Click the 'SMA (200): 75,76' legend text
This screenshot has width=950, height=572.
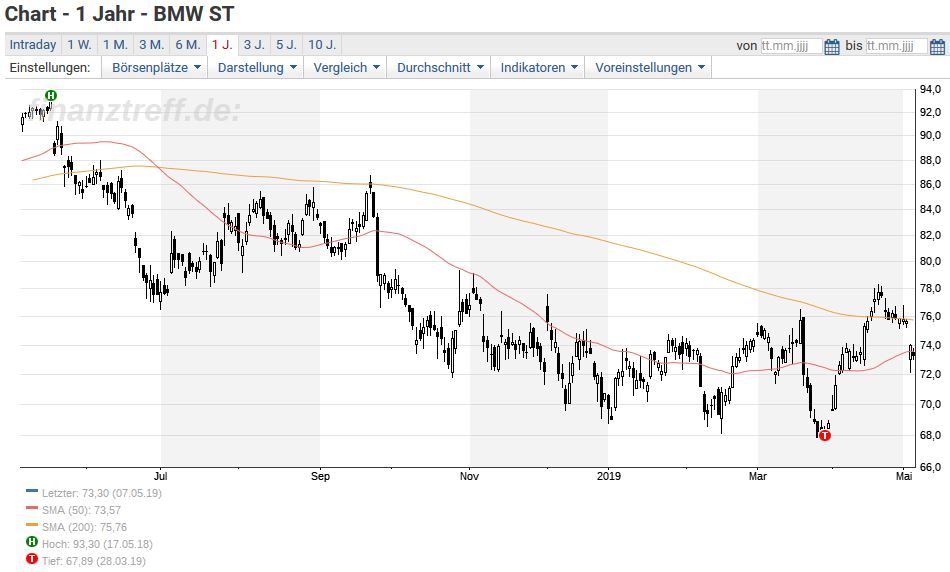click(x=84, y=527)
